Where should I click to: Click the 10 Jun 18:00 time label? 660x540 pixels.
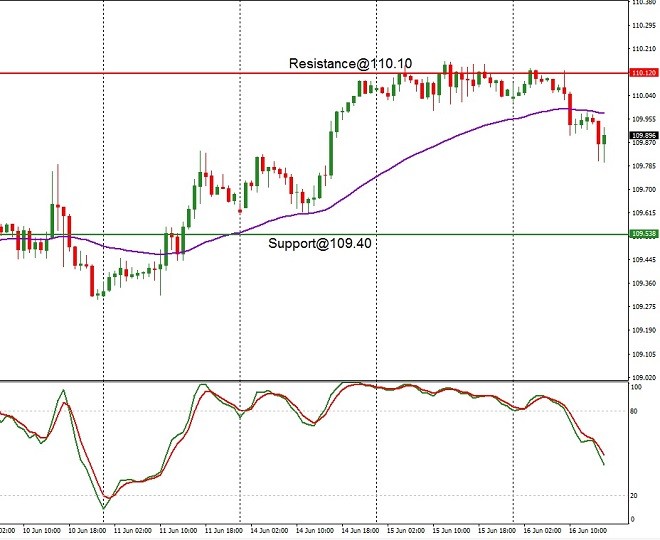[x=87, y=530]
